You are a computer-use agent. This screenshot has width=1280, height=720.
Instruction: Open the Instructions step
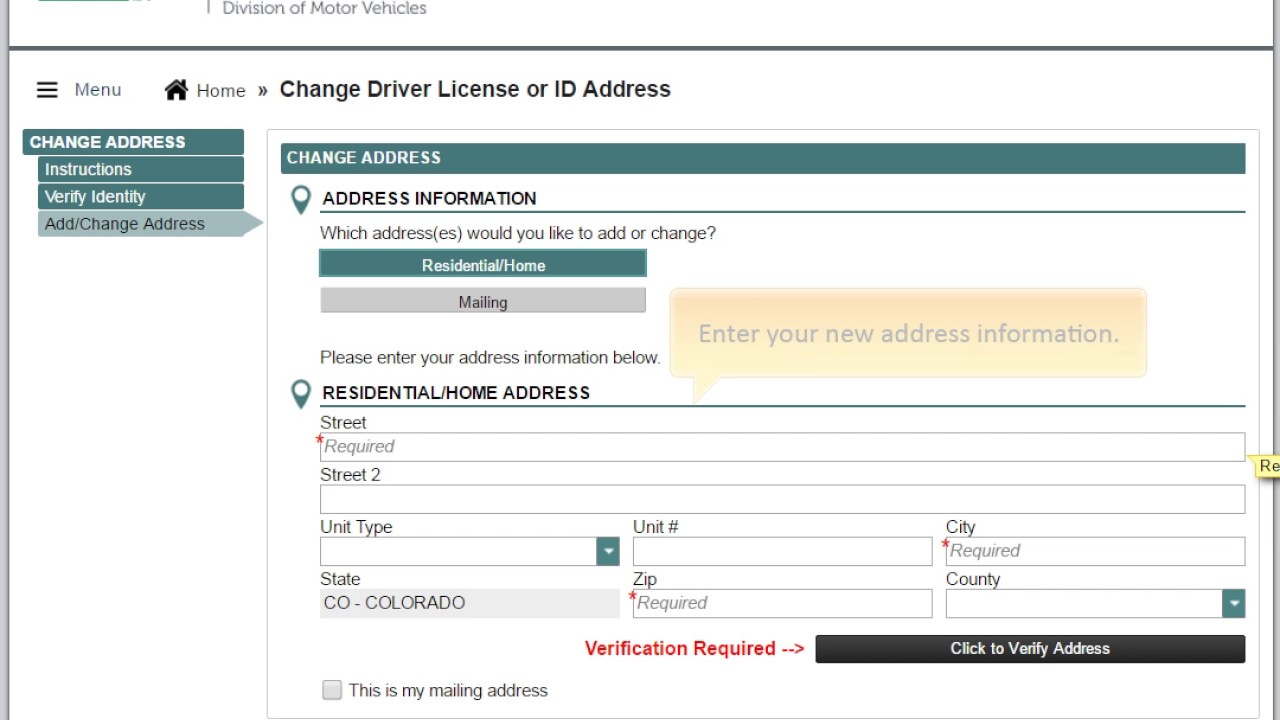140,169
